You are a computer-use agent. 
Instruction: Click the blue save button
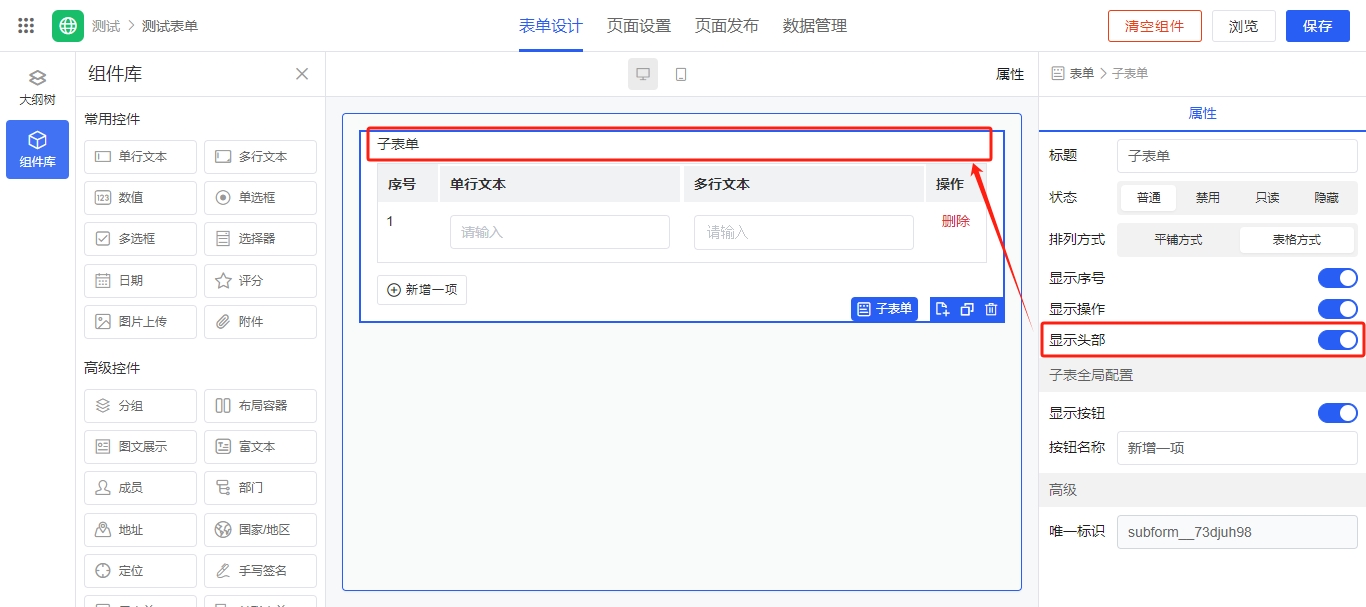click(x=1317, y=26)
